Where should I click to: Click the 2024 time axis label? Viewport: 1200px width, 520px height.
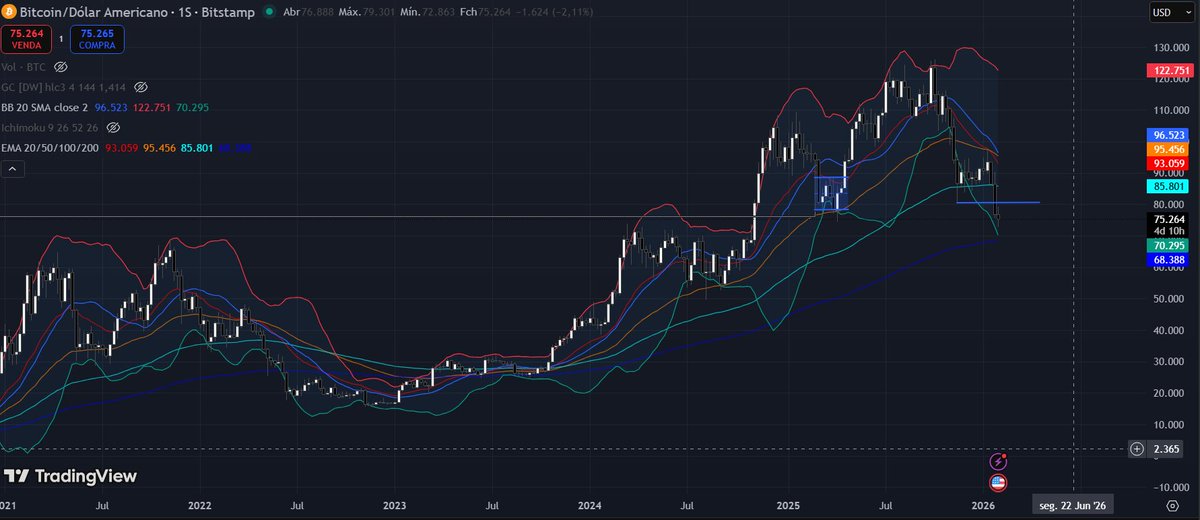(x=588, y=505)
